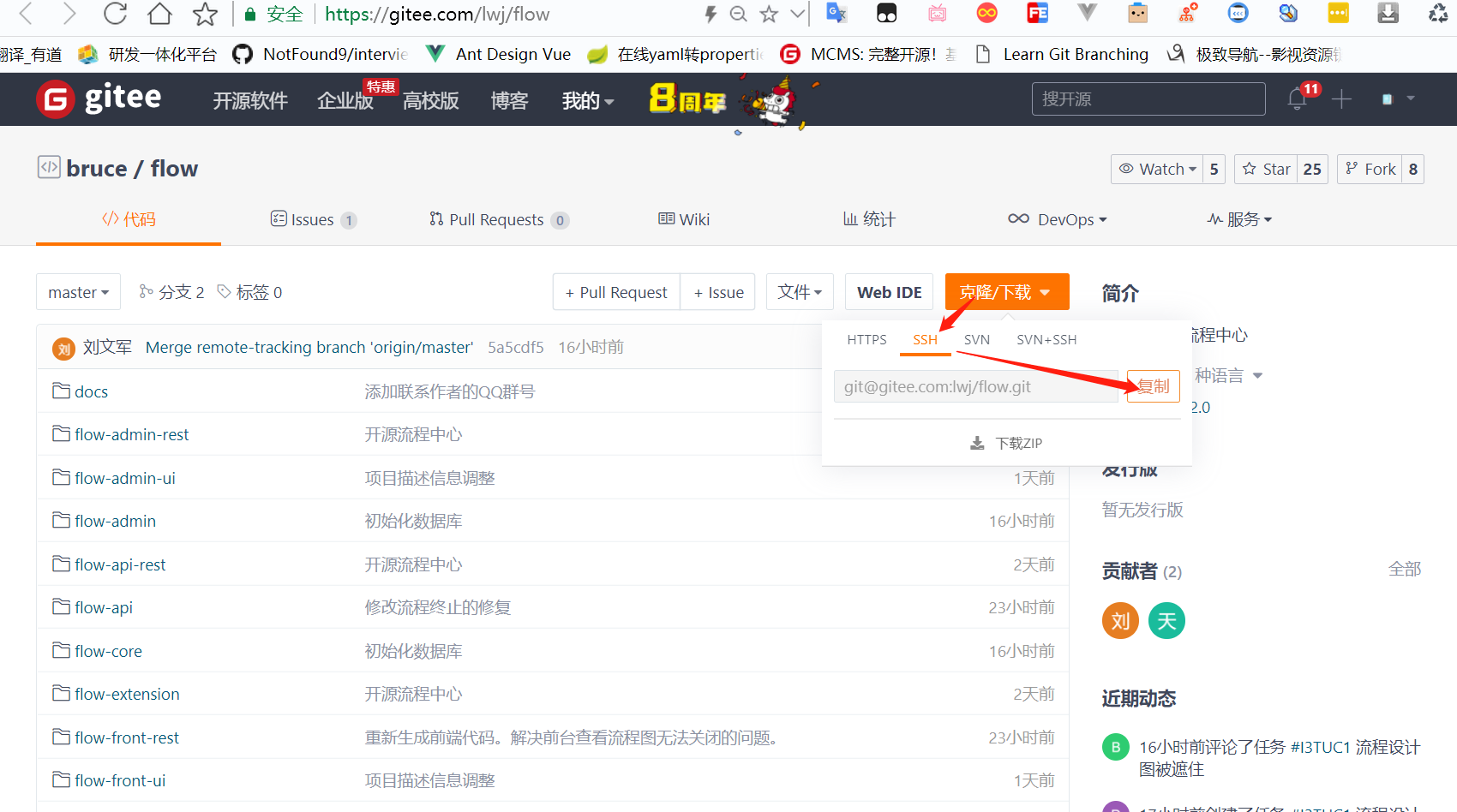Switch to the Wiki tab
Screen dimensions: 1457x812
click(684, 219)
